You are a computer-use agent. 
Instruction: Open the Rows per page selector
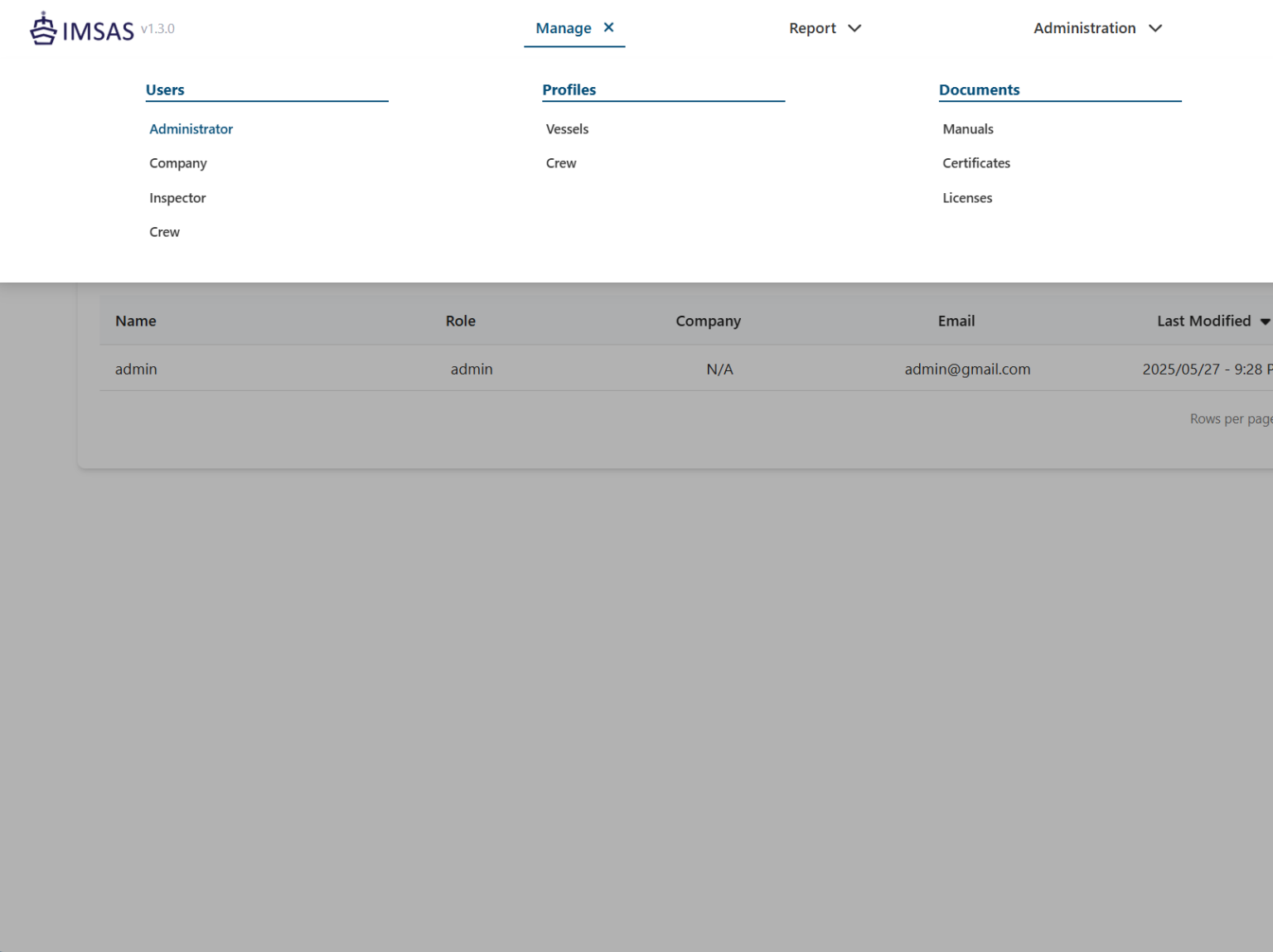1231,418
